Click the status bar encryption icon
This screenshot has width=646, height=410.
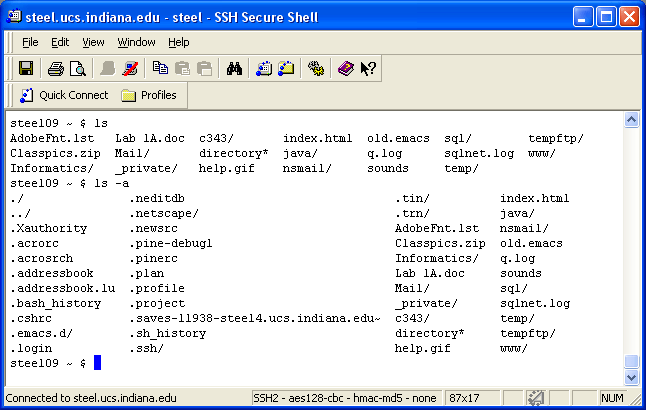click(536, 398)
